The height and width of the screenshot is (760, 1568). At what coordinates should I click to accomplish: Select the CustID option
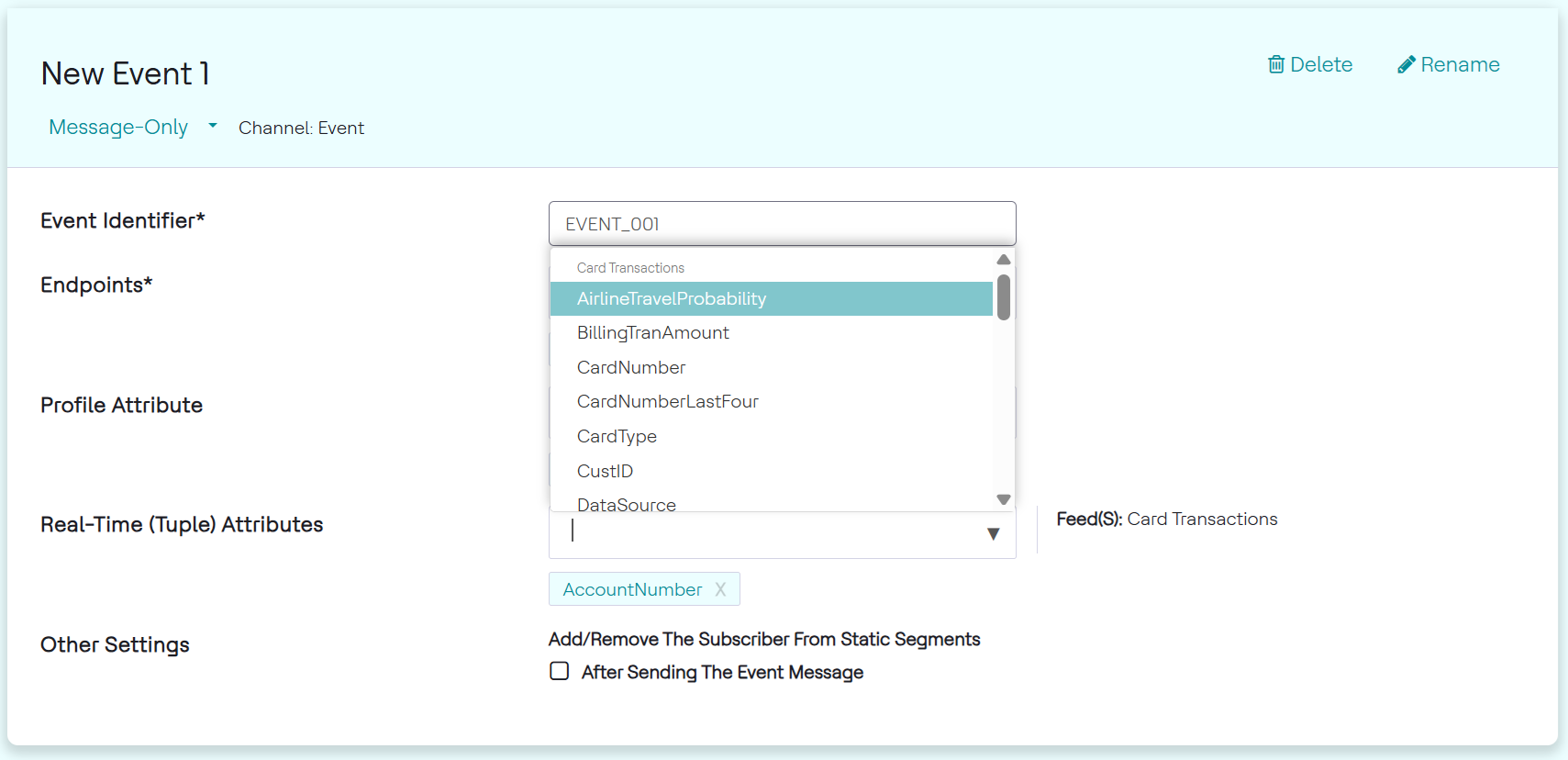pyautogui.click(x=605, y=471)
